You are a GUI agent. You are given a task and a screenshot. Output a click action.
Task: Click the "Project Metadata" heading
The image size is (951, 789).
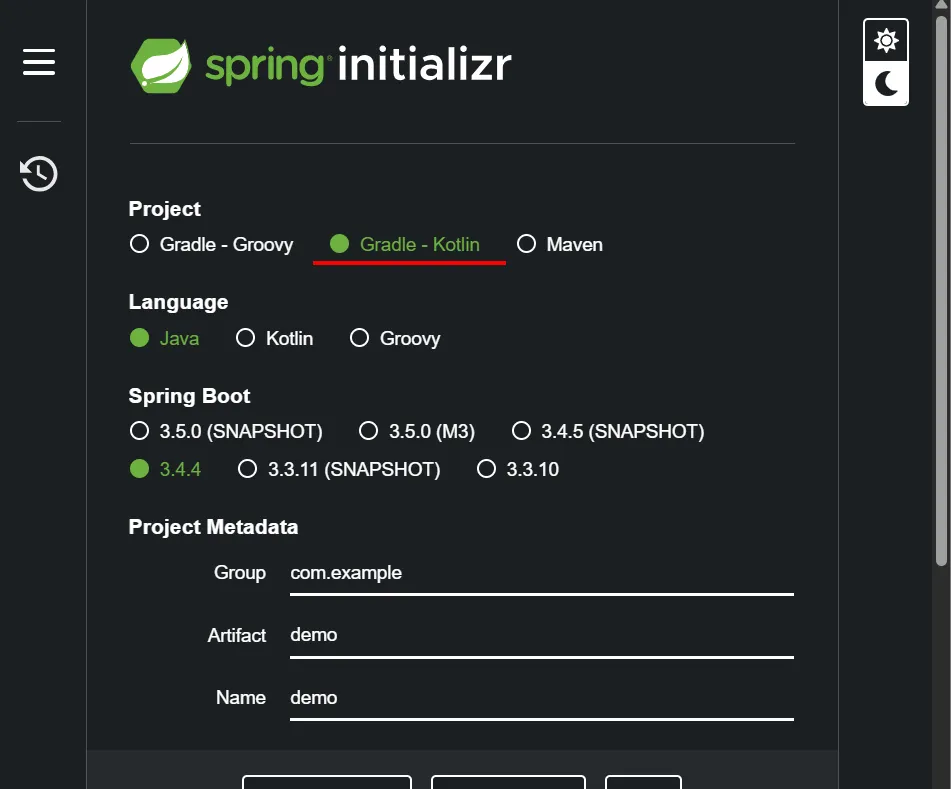pyautogui.click(x=213, y=527)
